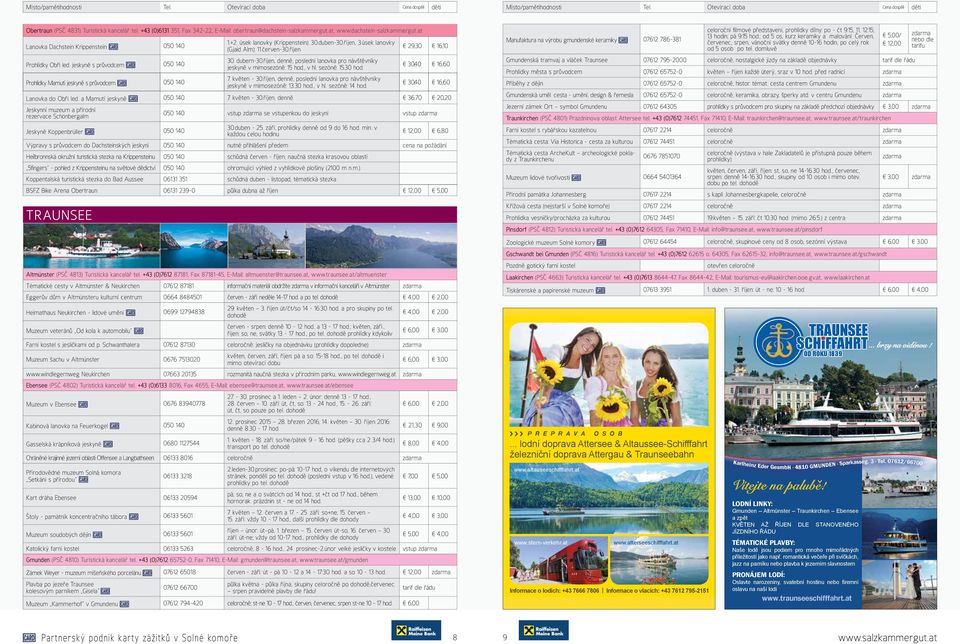
Task: Click the lakeside castle photo under TRAUNSEE
Action: click(x=266, y=246)
